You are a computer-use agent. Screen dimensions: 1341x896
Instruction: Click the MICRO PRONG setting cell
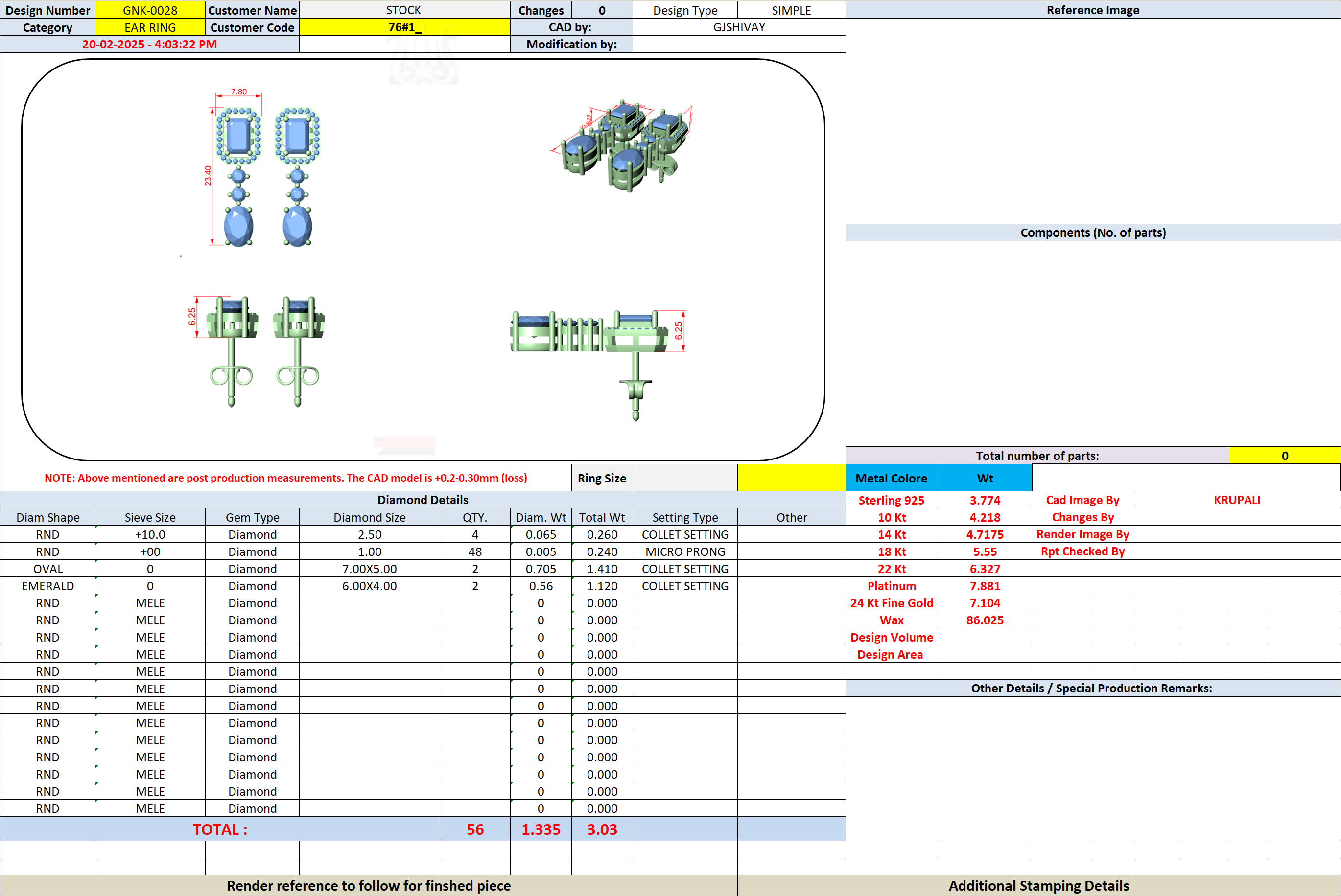pos(685,551)
